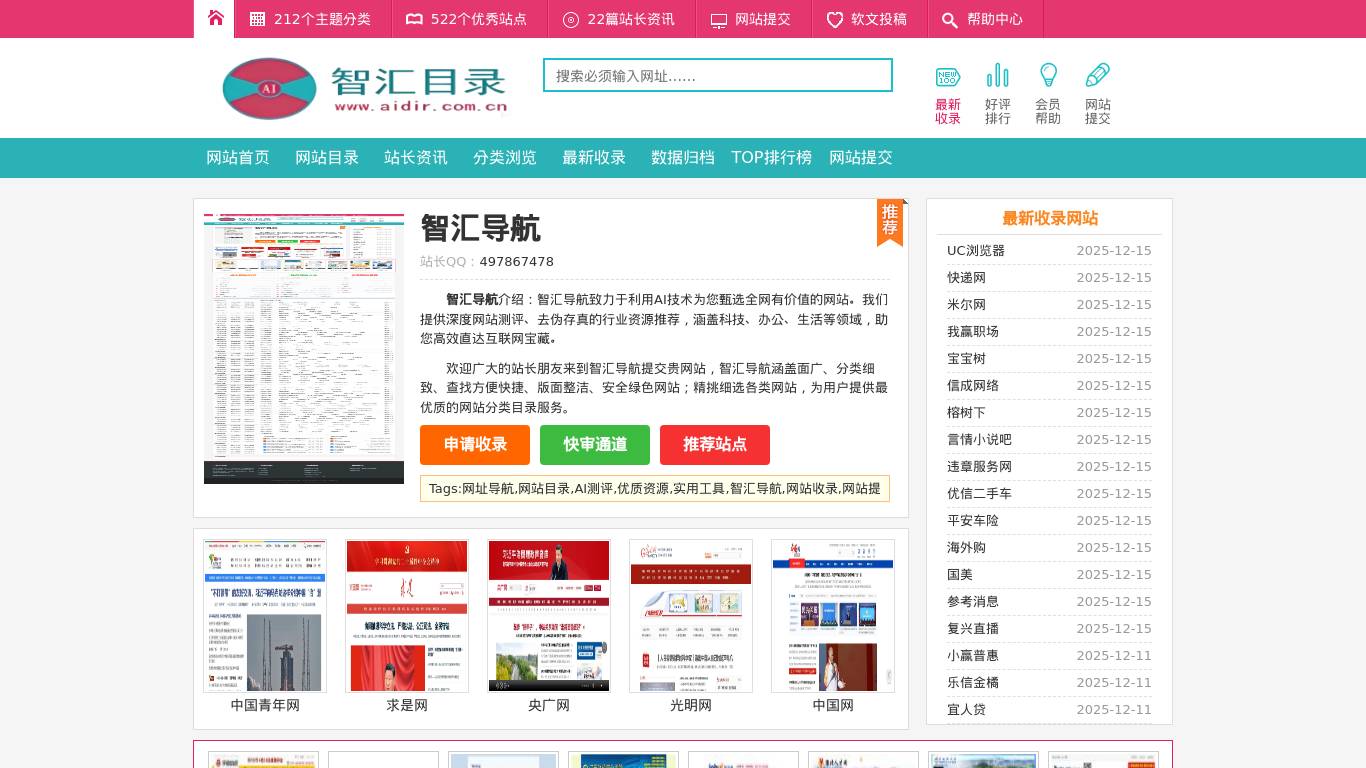This screenshot has height=768, width=1366.
Task: Open the 分类浏览 menu item
Action: coord(505,157)
